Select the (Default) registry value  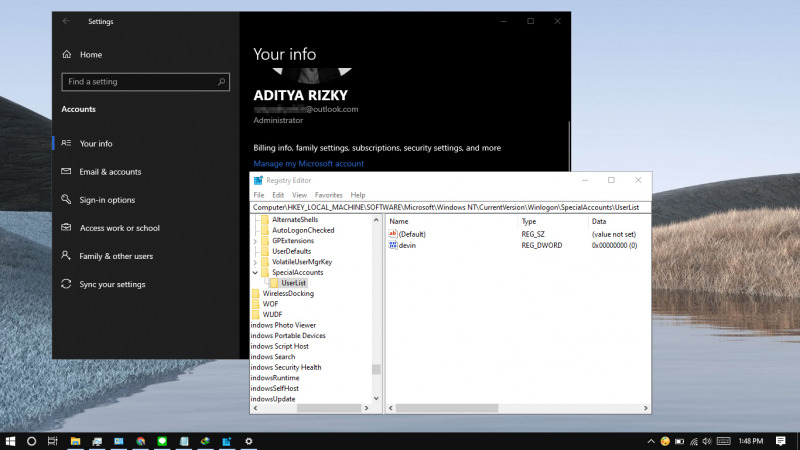coord(412,234)
